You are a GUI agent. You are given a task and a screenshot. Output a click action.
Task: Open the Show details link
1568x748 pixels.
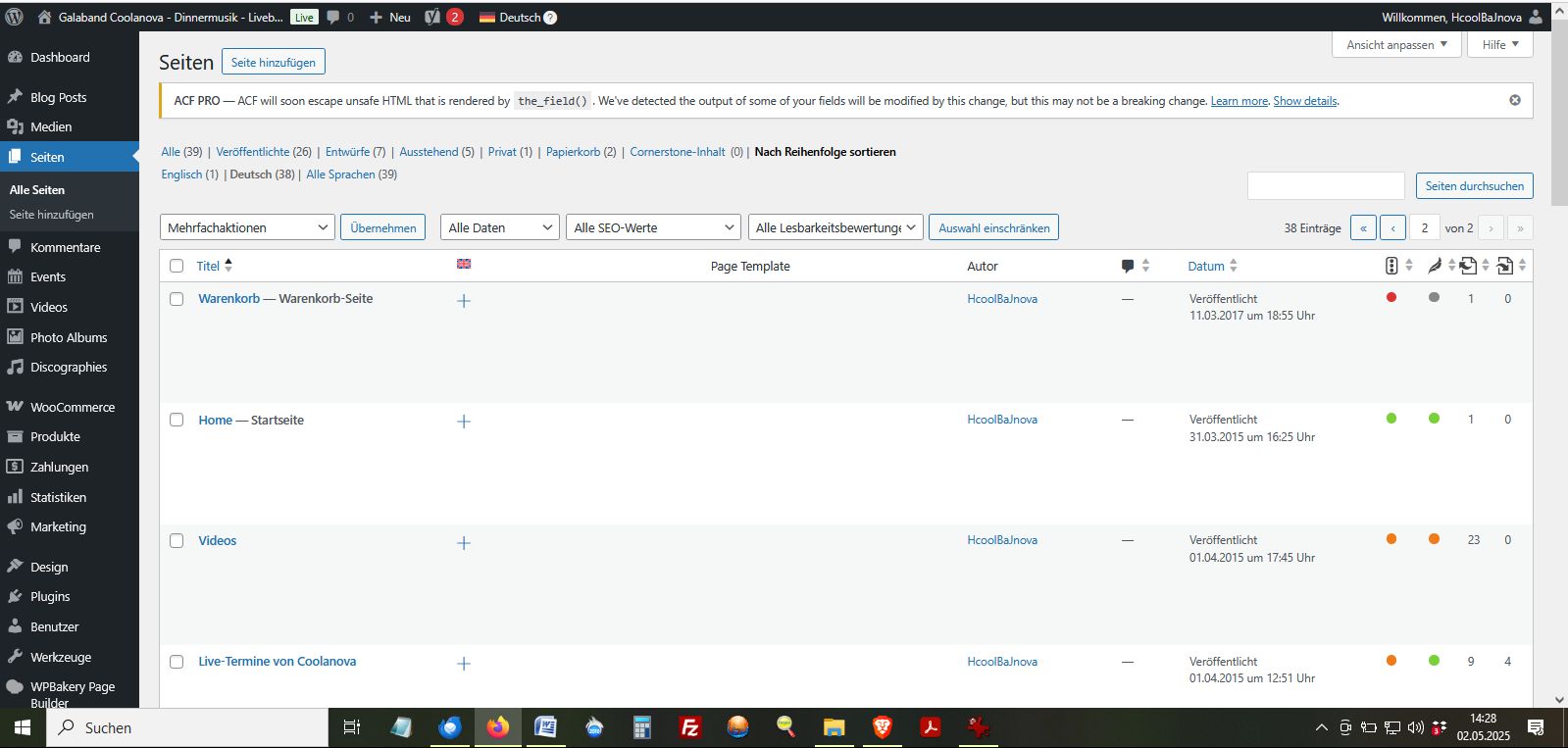pyautogui.click(x=1305, y=101)
